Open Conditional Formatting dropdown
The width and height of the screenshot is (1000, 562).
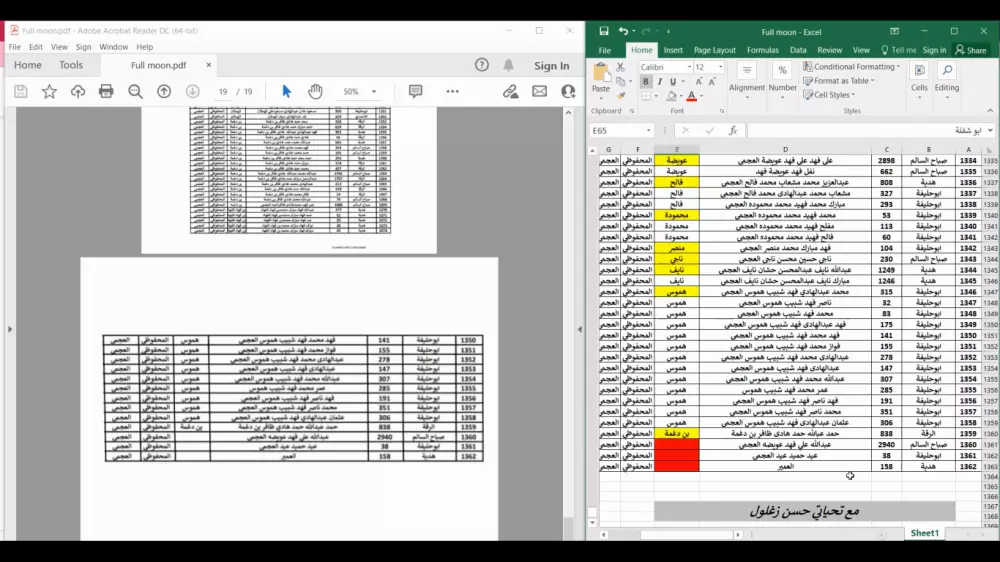[x=852, y=66]
